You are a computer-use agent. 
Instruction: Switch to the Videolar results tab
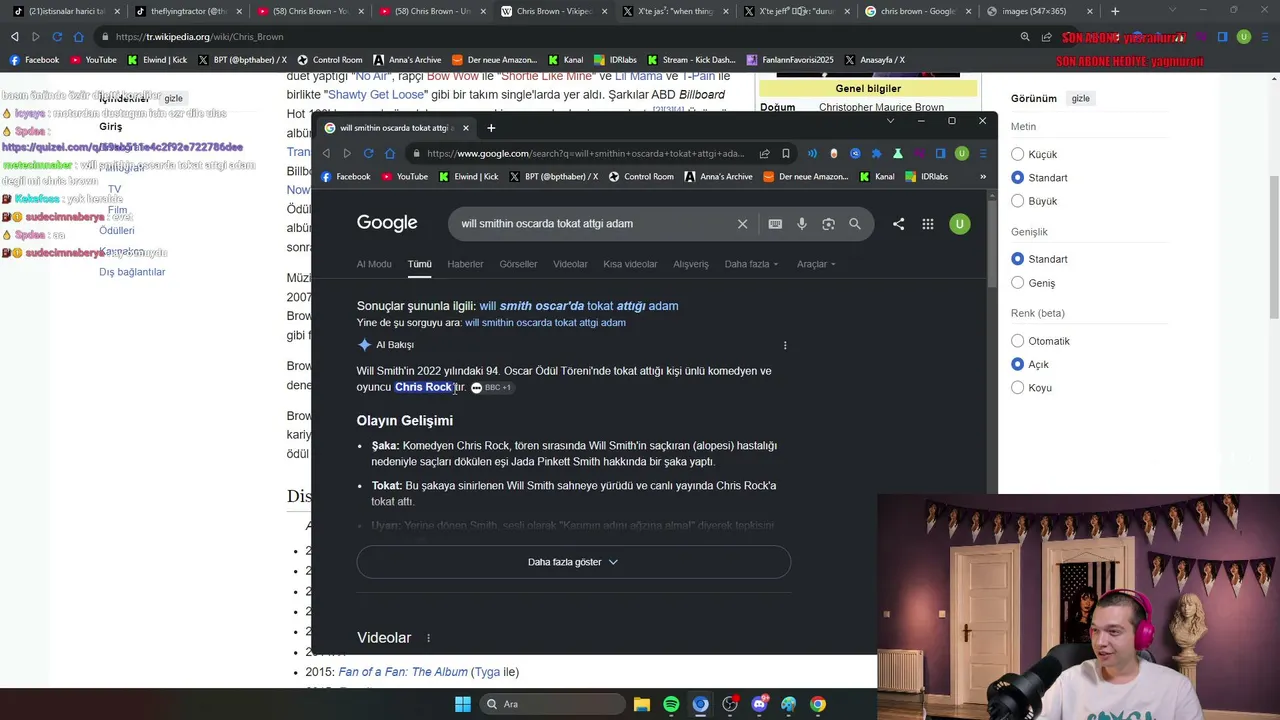click(570, 264)
